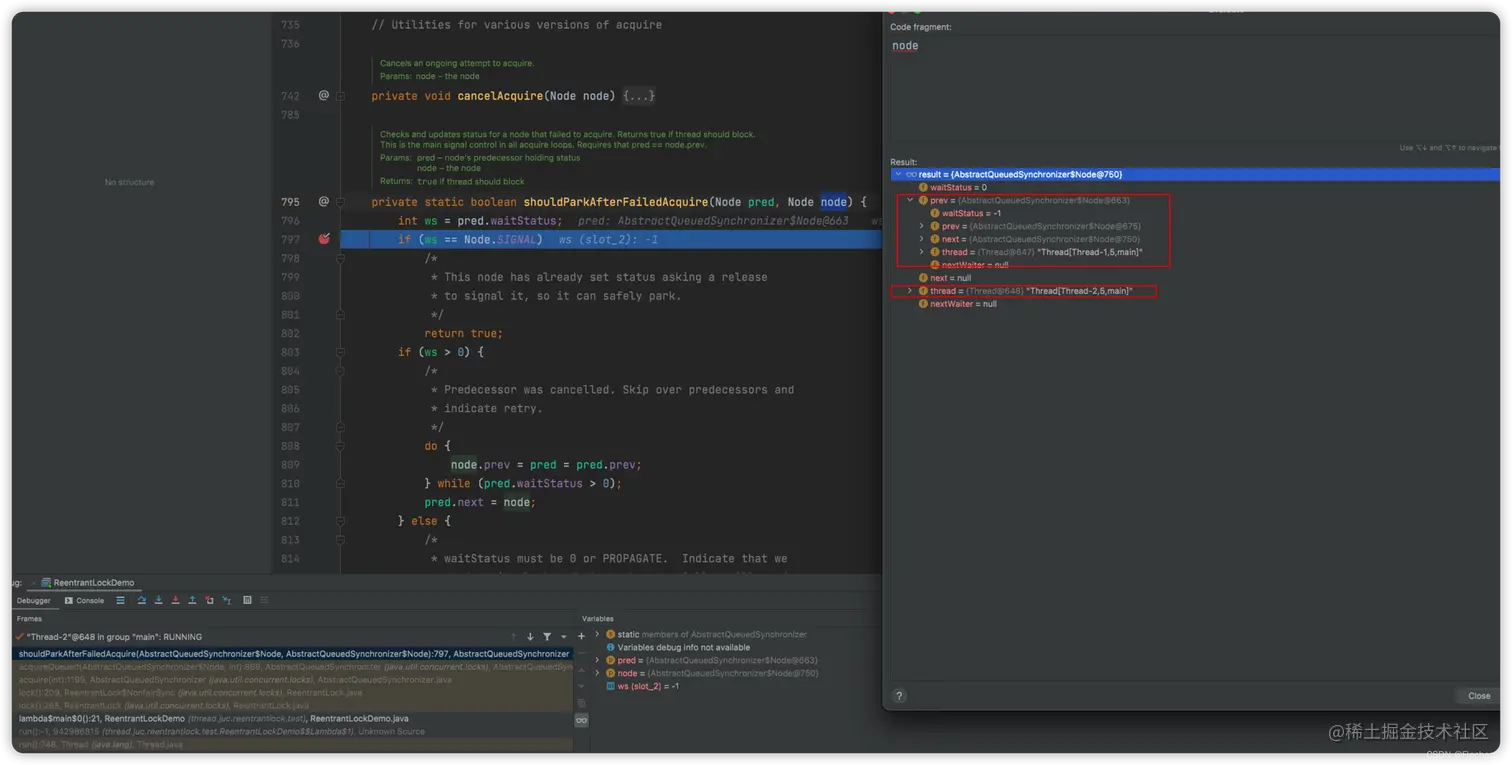Collapse the result node in Evaluate dialog
The height and width of the screenshot is (765, 1512).
898,174
